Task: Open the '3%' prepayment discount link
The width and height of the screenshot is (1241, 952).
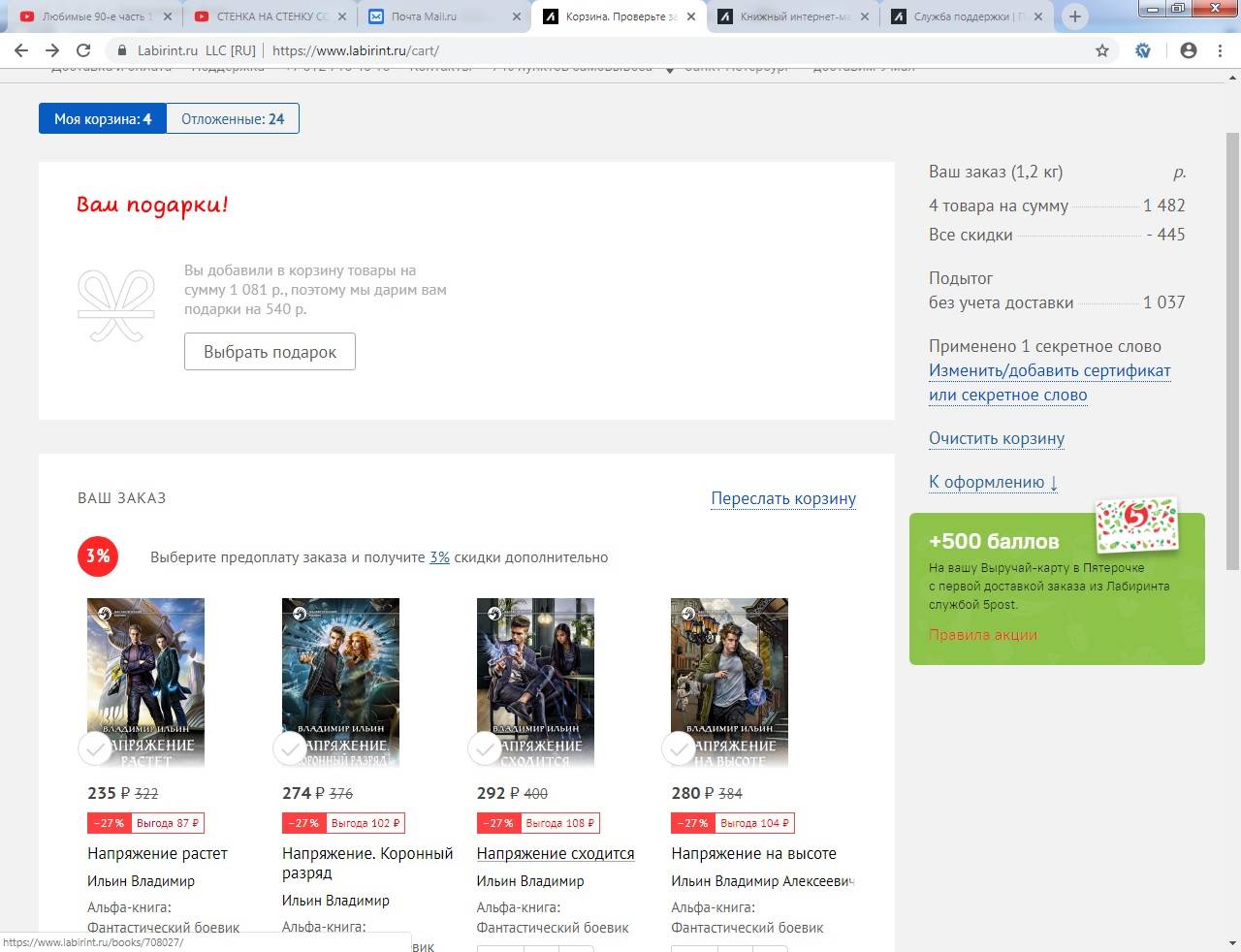Action: pos(439,557)
